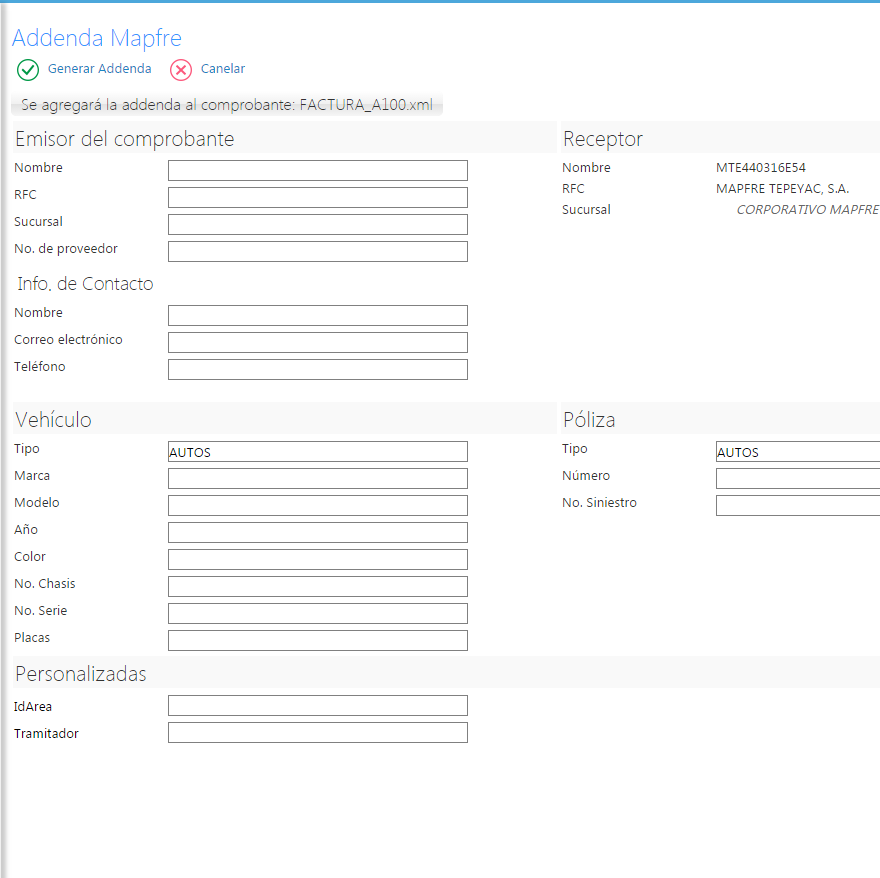
Task: Open the Vehículo Tipo field showing AUTOS
Action: [x=317, y=452]
